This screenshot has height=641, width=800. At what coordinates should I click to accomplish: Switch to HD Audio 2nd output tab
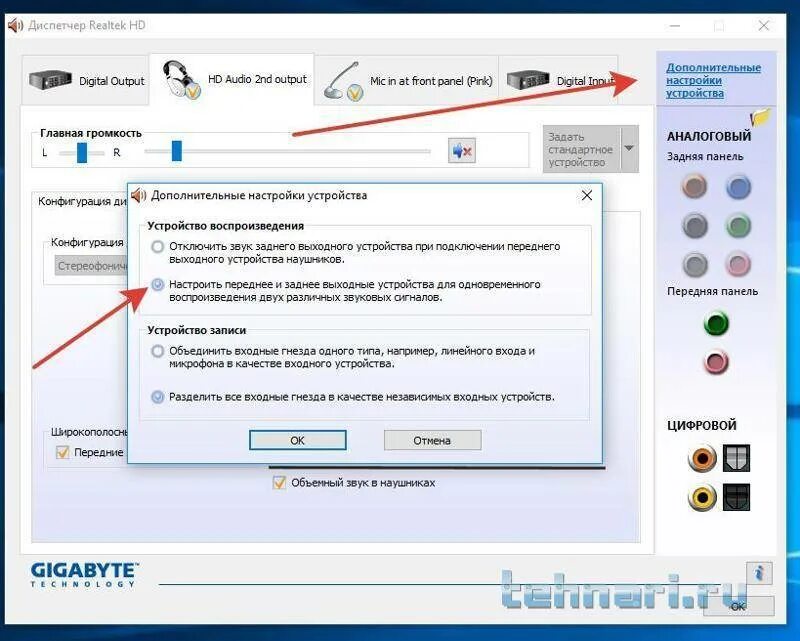(232, 80)
